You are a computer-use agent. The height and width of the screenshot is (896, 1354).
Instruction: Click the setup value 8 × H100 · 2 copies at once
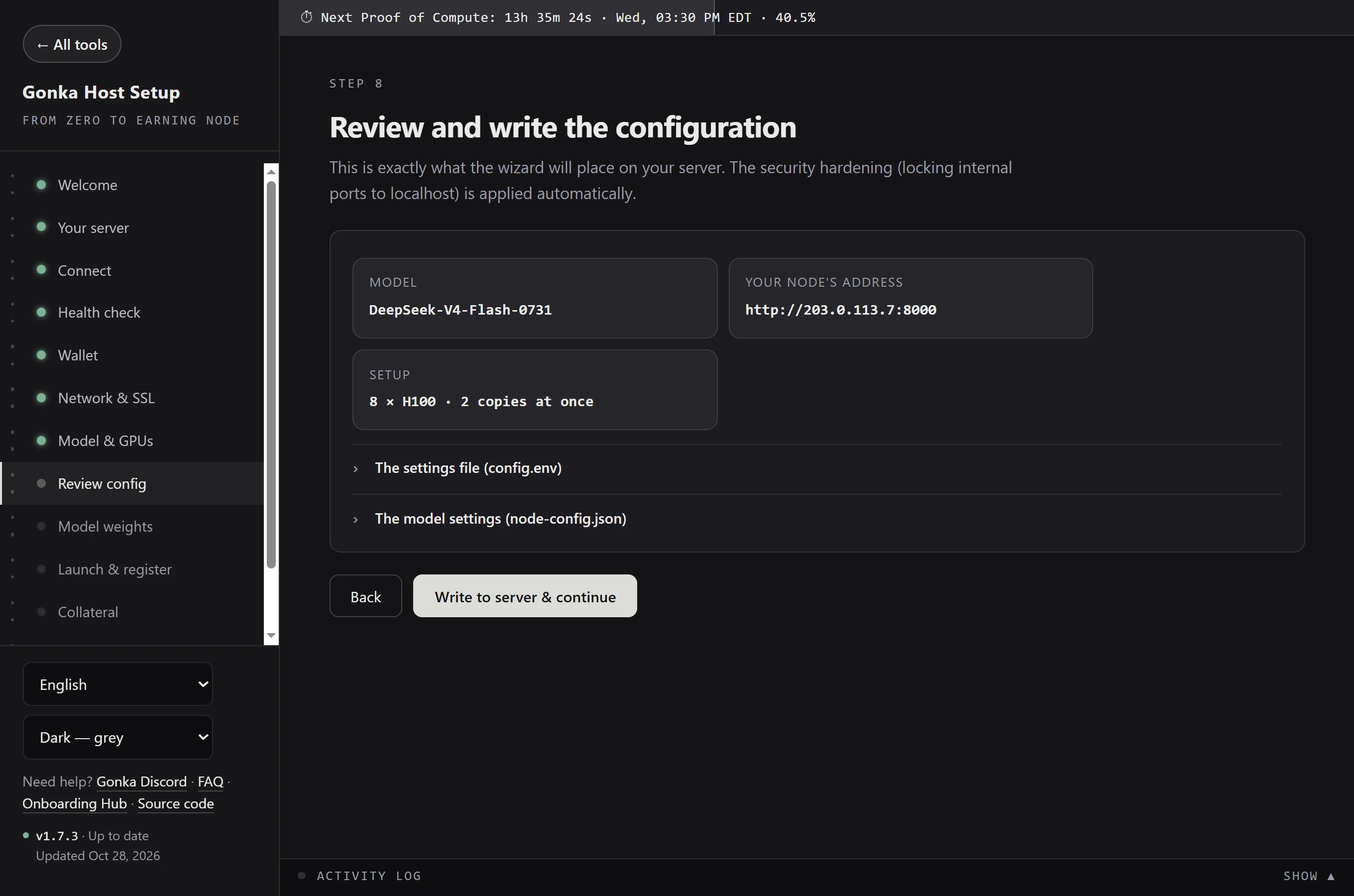tap(481, 401)
